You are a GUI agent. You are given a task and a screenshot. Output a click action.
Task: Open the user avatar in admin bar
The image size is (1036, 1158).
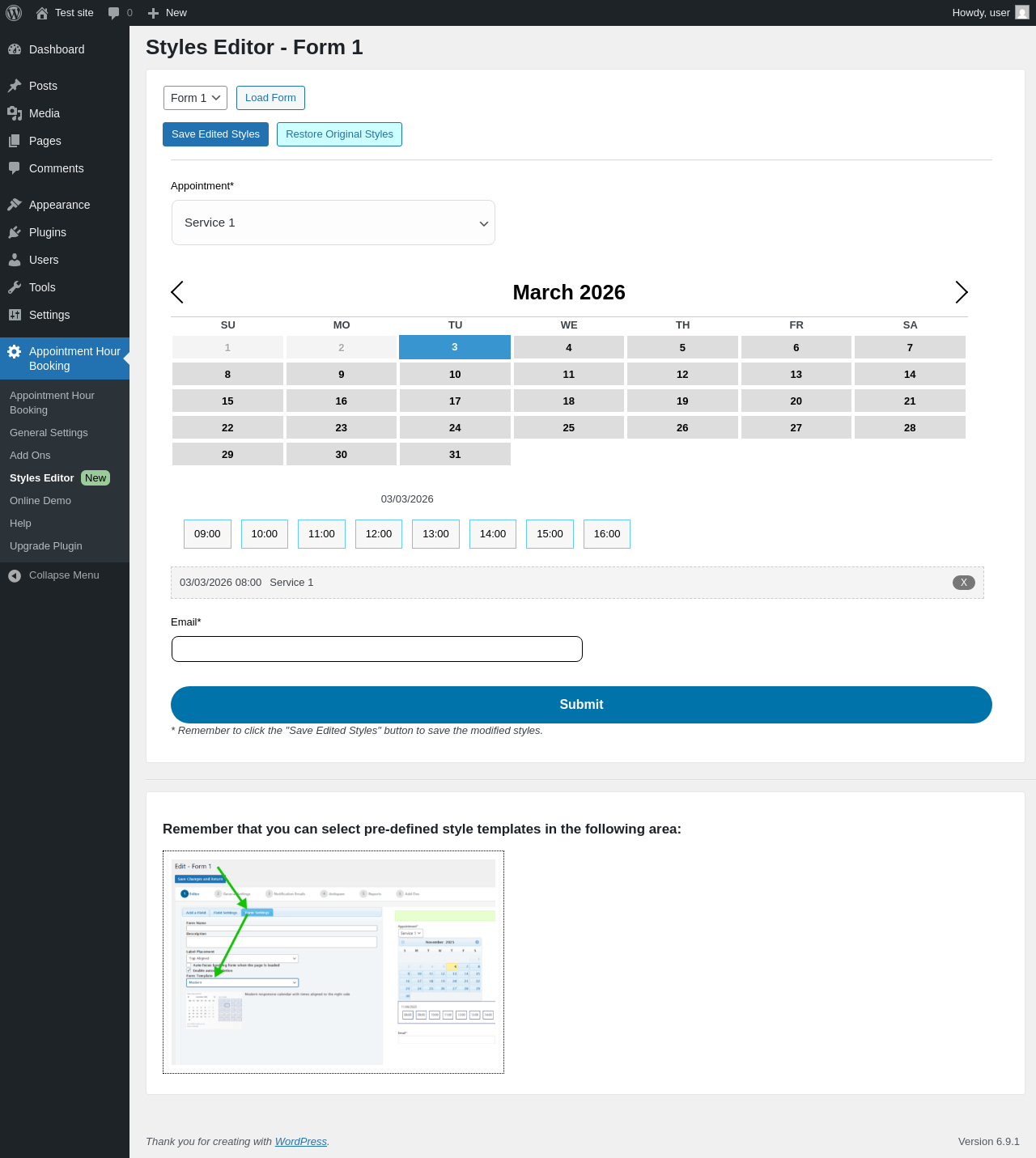1022,13
